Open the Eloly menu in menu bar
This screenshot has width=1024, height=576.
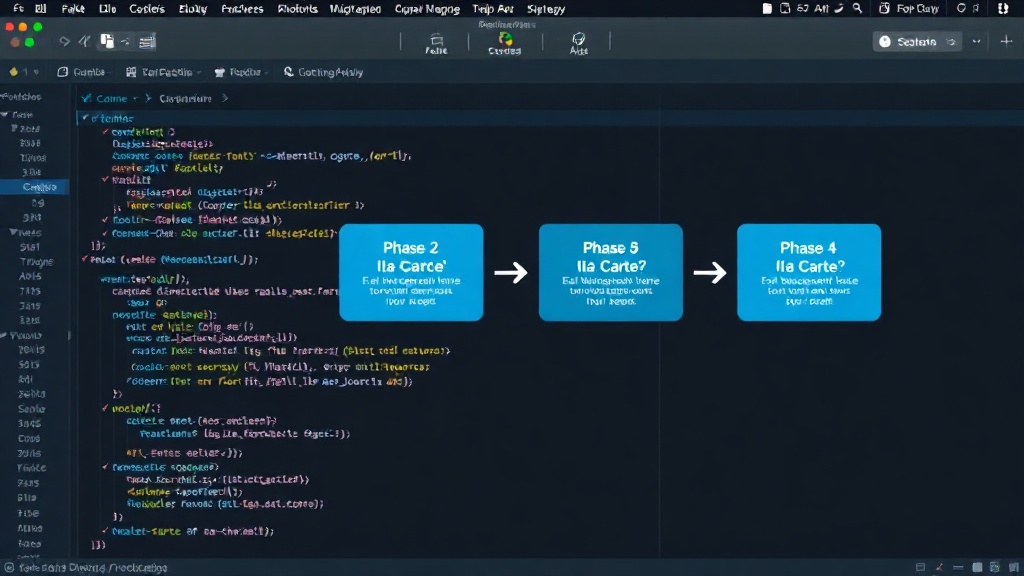tap(193, 8)
